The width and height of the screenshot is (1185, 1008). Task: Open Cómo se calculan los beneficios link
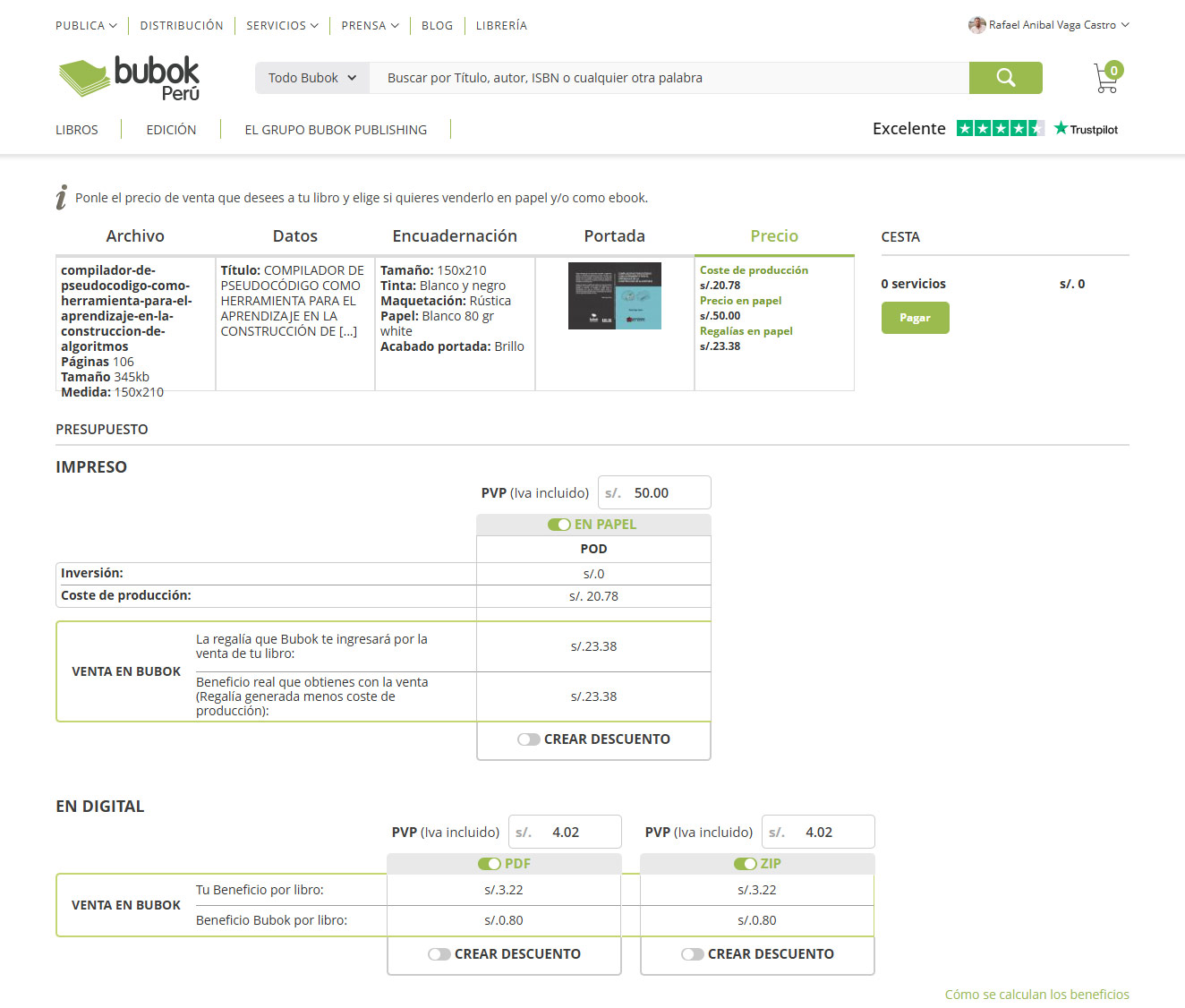coord(1036,995)
